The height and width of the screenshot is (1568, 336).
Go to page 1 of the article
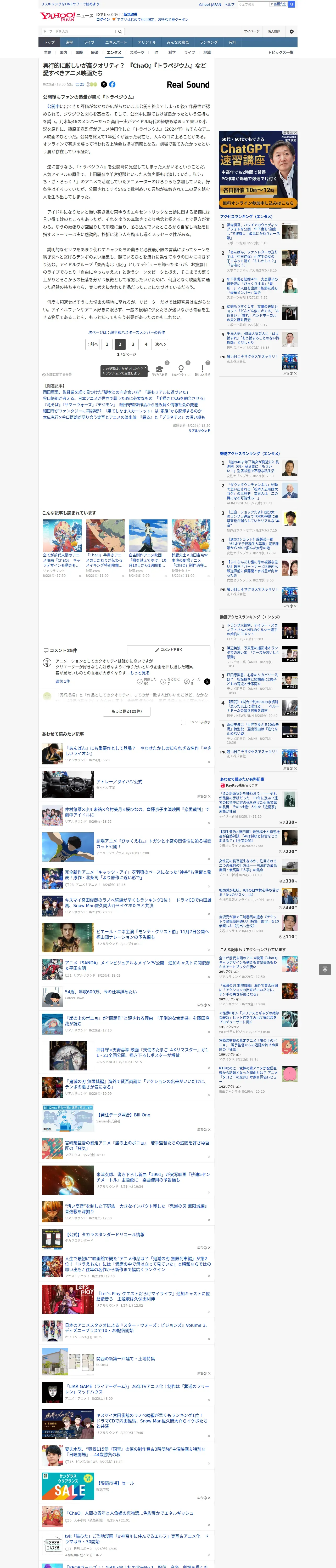(107, 344)
